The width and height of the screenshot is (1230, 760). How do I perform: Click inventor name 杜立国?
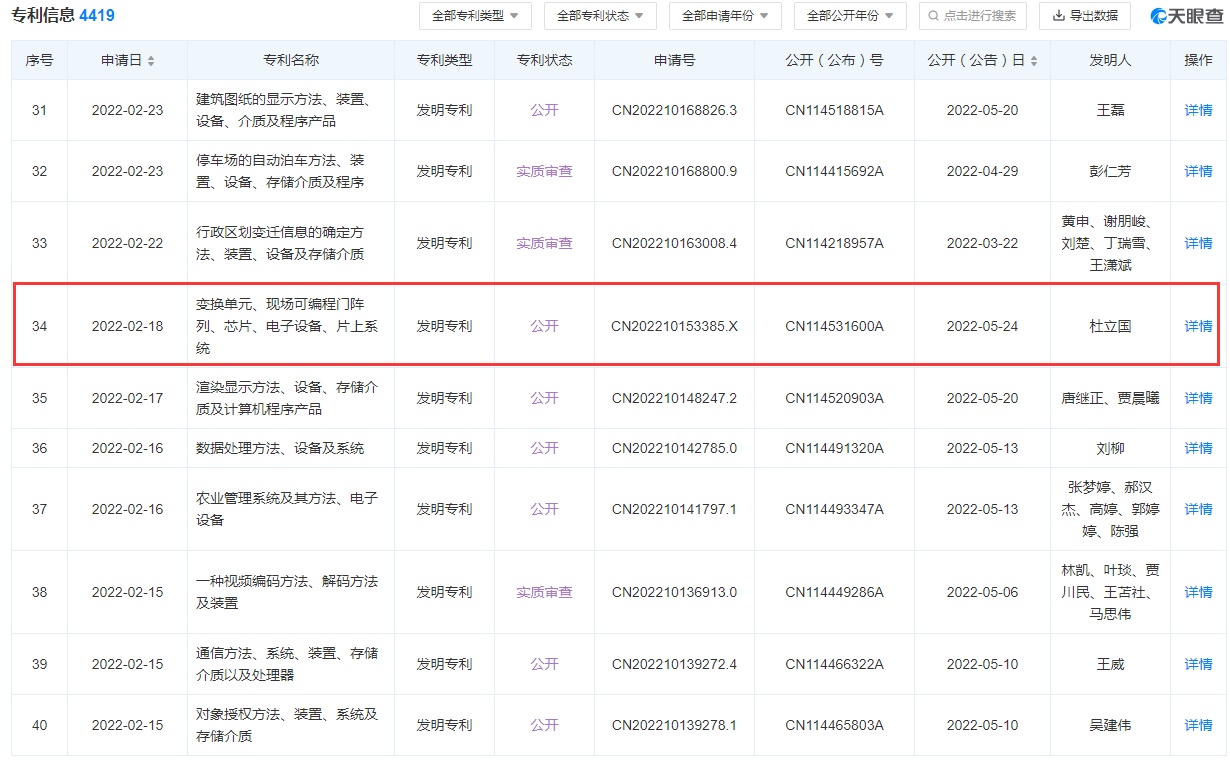coord(1110,326)
